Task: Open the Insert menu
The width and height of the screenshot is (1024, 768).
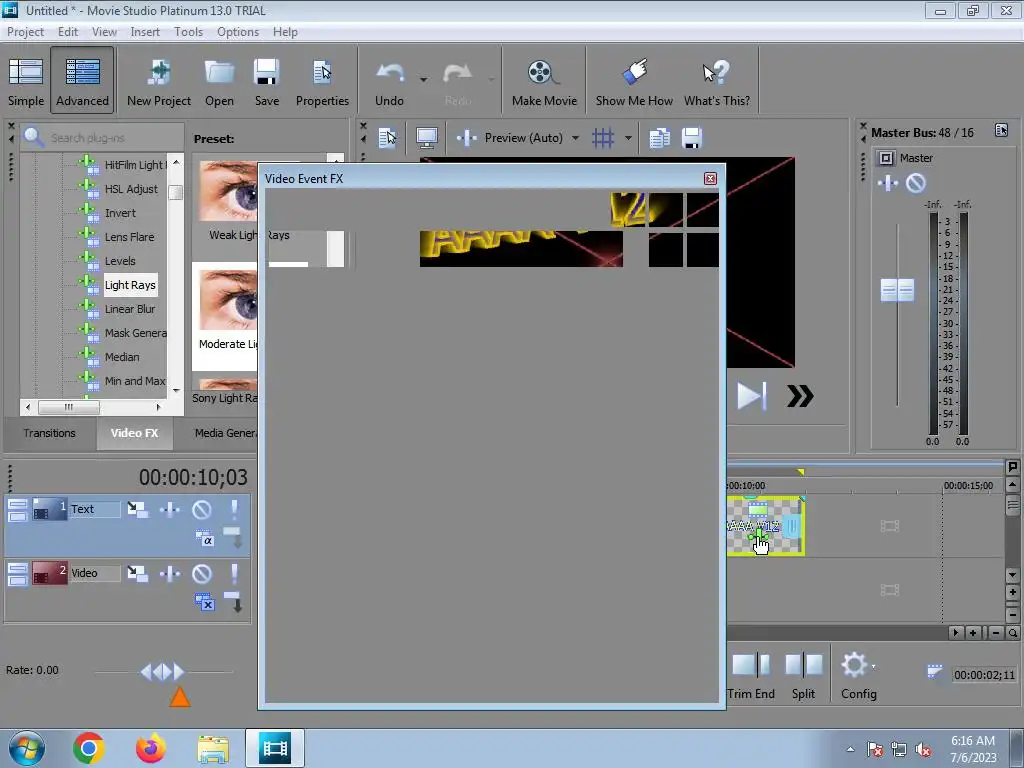Action: [145, 31]
